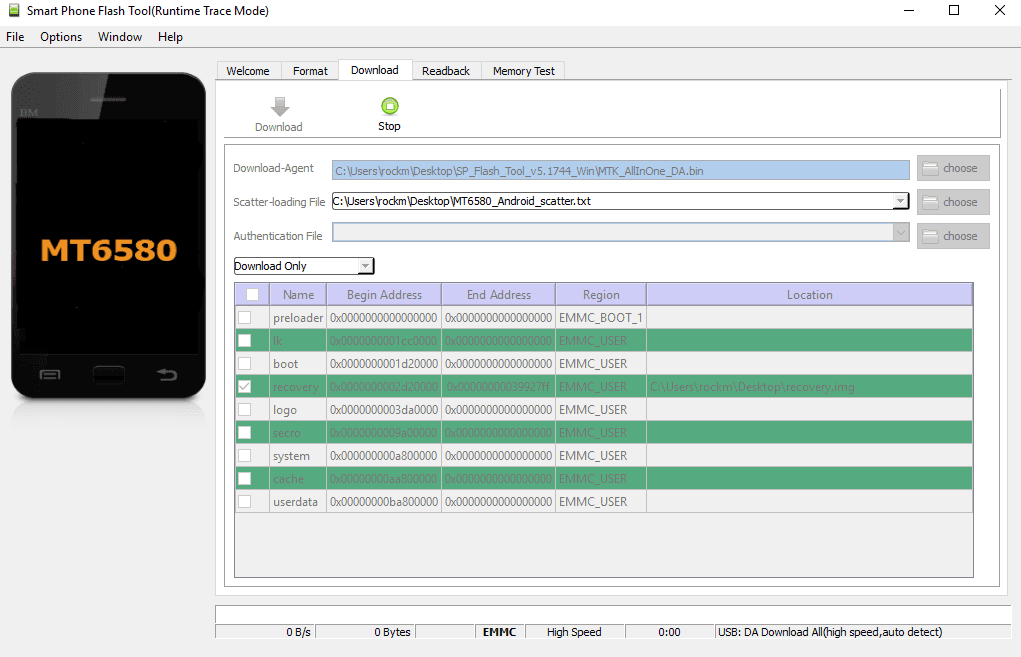The width and height of the screenshot is (1021, 657).
Task: Click the 'boot' name cell
Action: 298,363
